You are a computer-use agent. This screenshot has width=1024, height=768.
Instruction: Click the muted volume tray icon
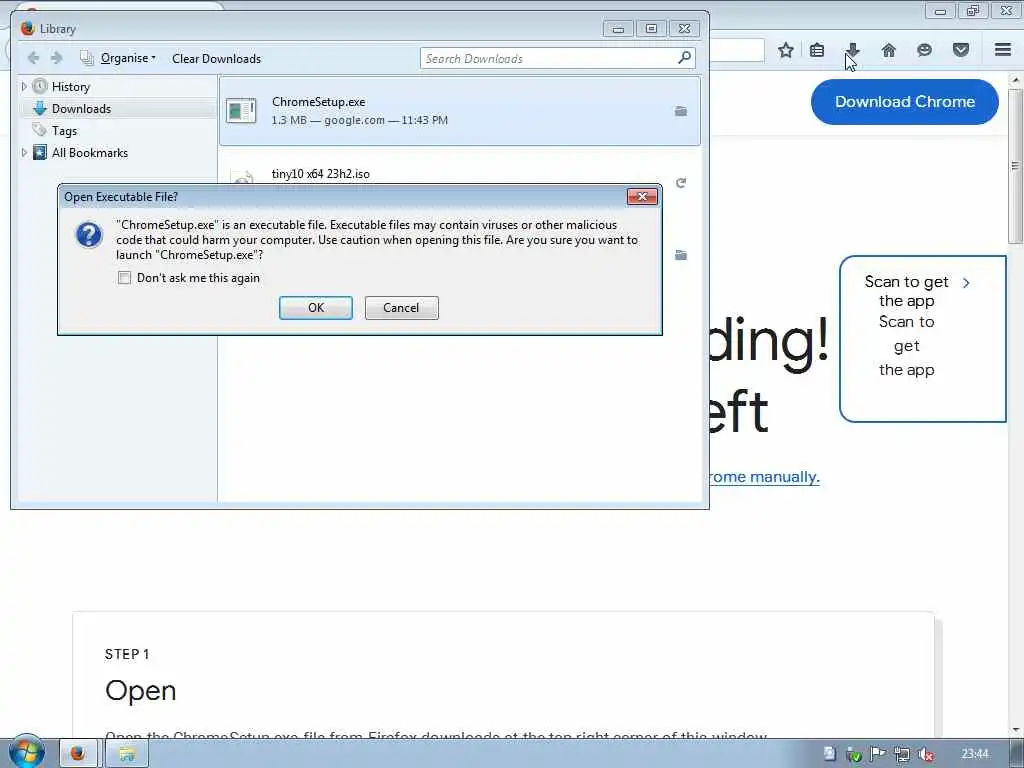click(925, 754)
